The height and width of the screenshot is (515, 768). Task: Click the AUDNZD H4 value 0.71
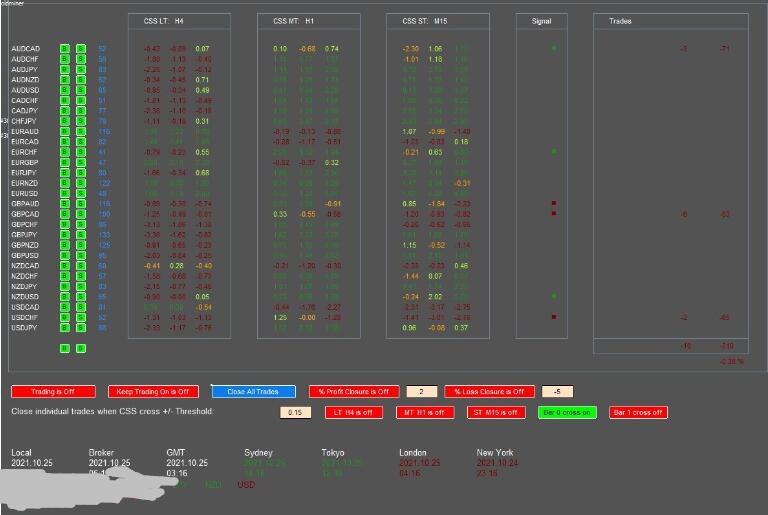tap(202, 79)
